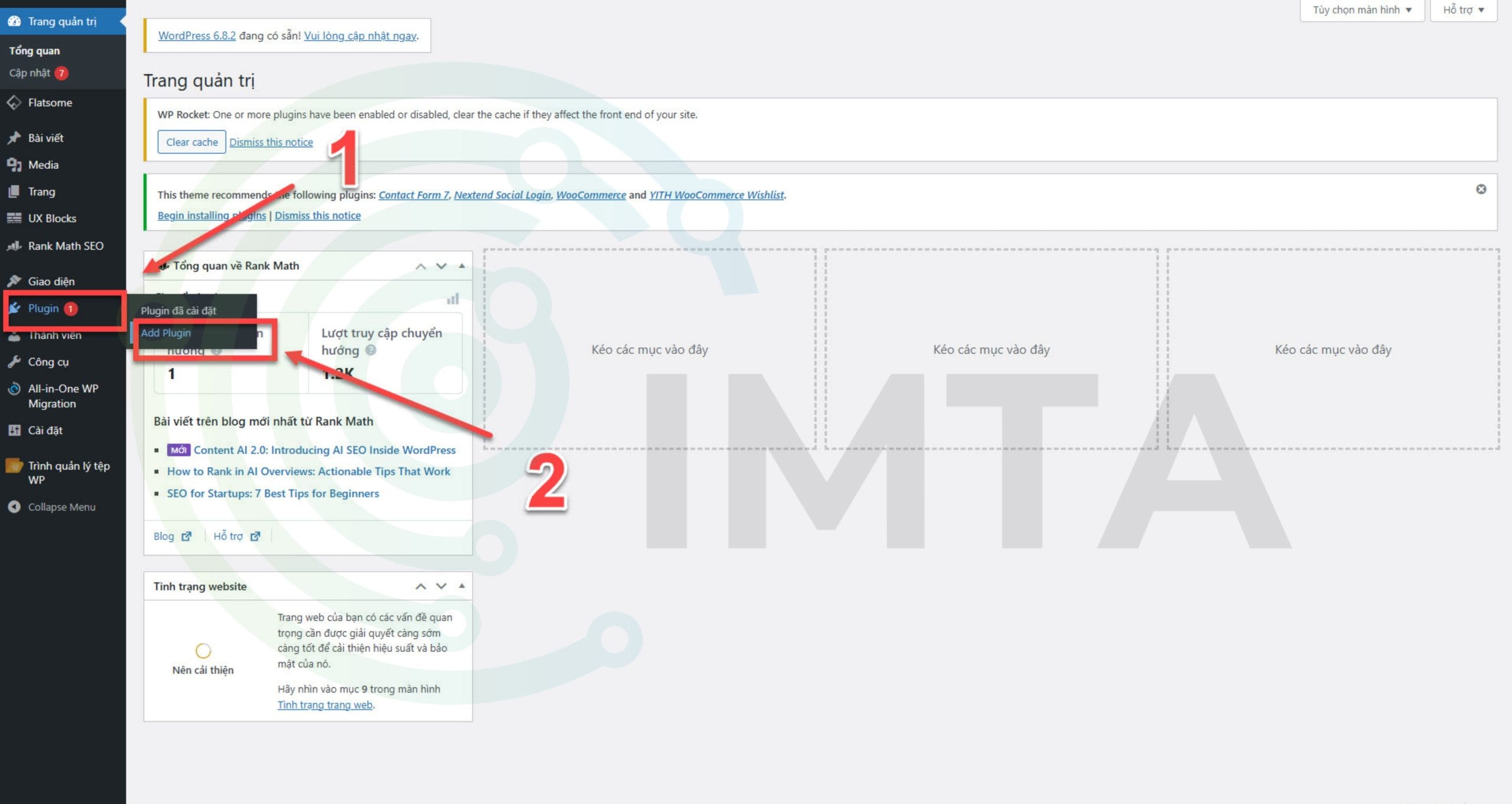Image resolution: width=1512 pixels, height=804 pixels.
Task: Select Add Plugin from the Plugin submenu
Action: point(166,333)
